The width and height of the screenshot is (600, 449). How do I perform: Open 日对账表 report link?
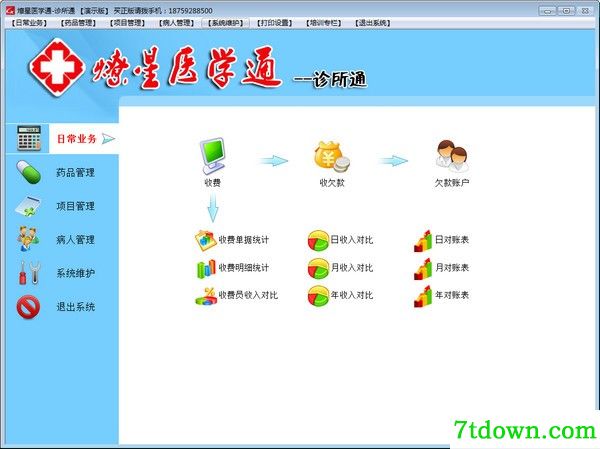pyautogui.click(x=452, y=240)
